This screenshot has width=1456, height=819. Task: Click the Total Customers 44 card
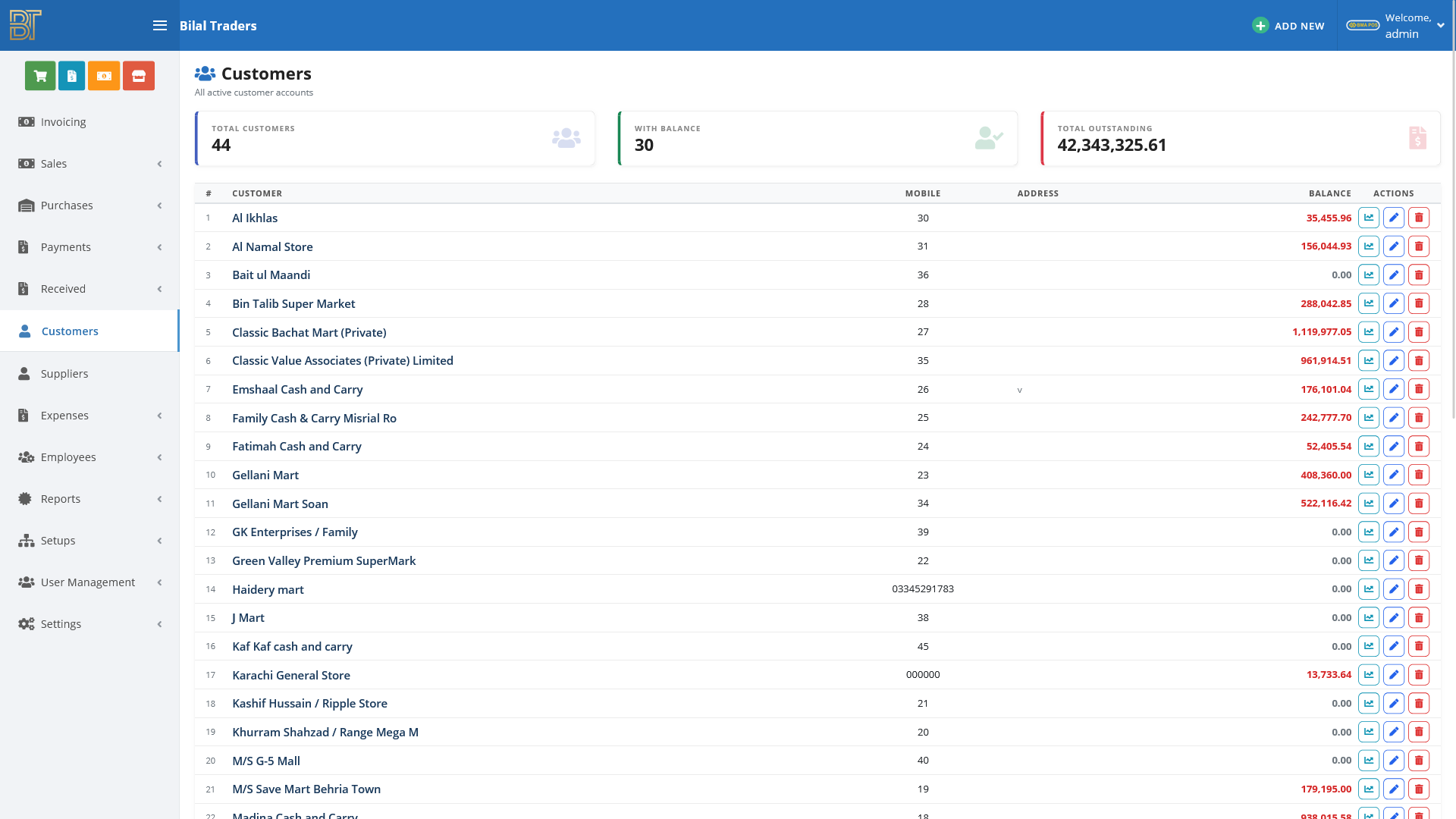tap(395, 139)
